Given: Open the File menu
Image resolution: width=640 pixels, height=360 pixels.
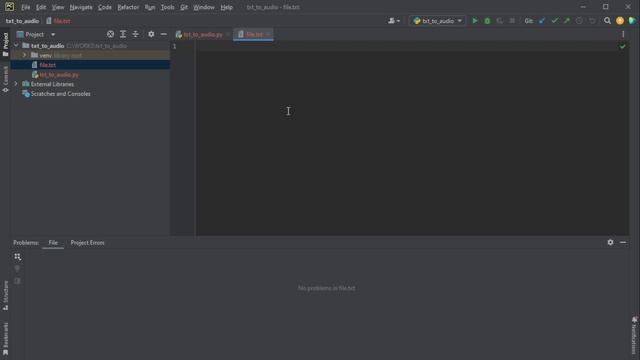Looking at the screenshot, I should (25, 7).
